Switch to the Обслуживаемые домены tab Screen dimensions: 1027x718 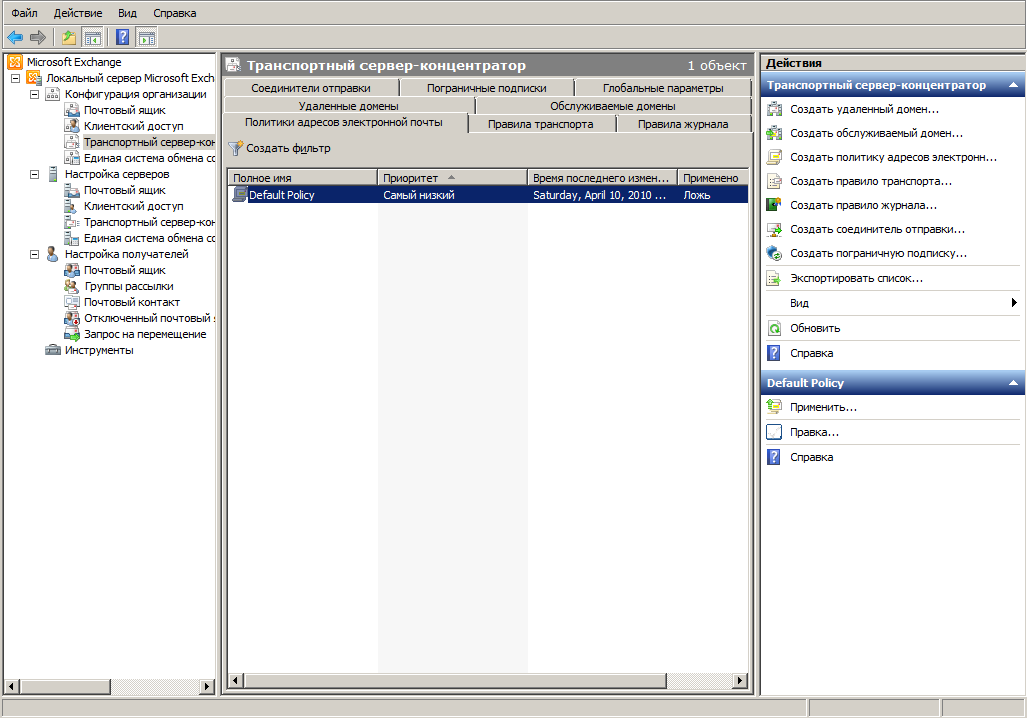point(612,105)
